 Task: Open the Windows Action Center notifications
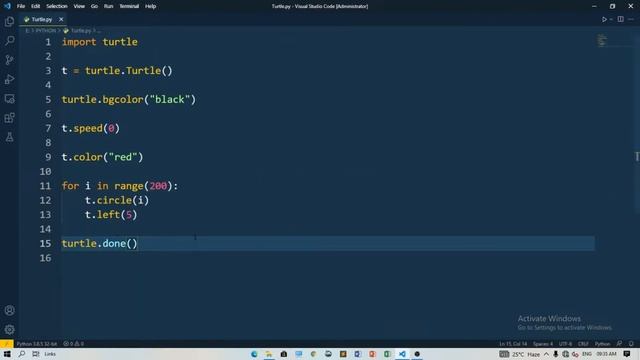[627, 354]
